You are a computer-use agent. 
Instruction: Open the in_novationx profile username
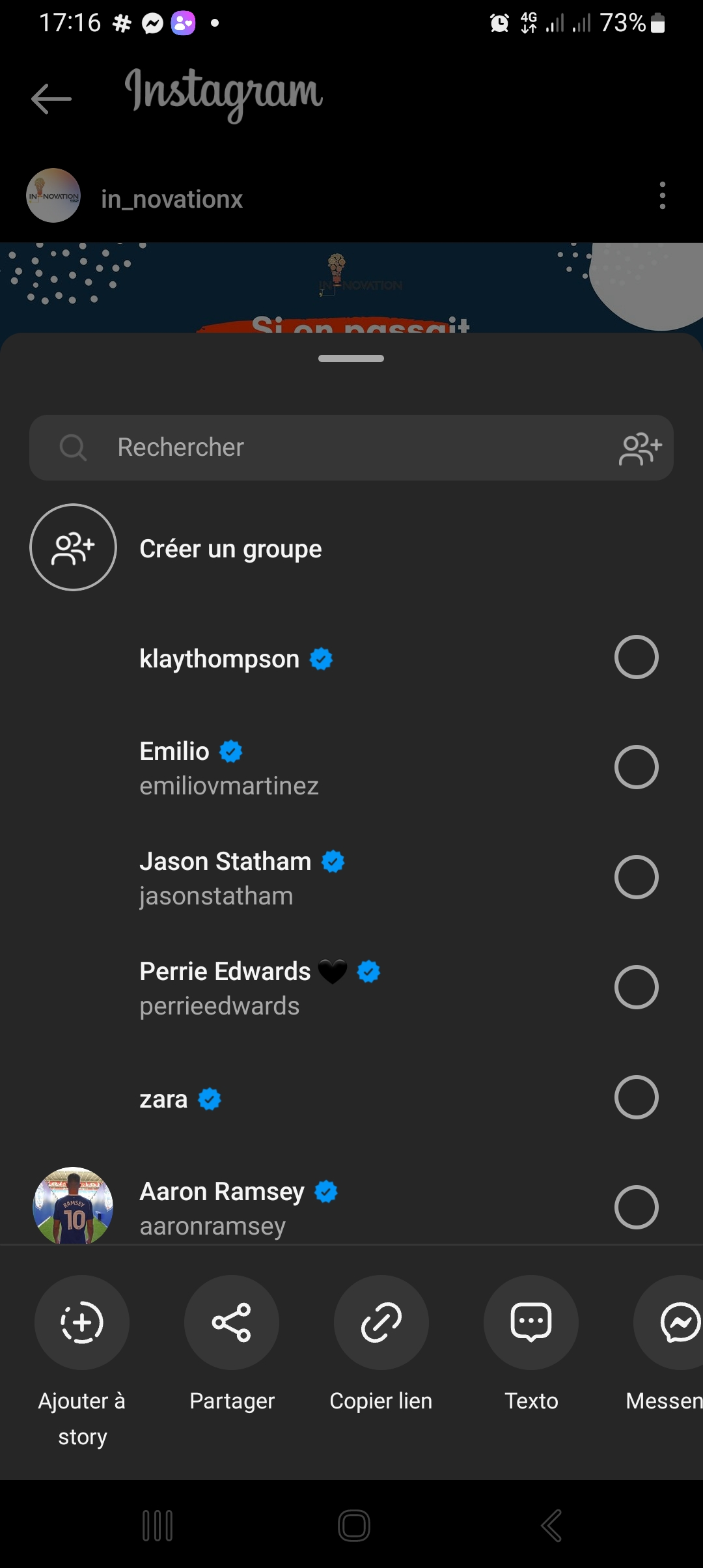pos(172,199)
